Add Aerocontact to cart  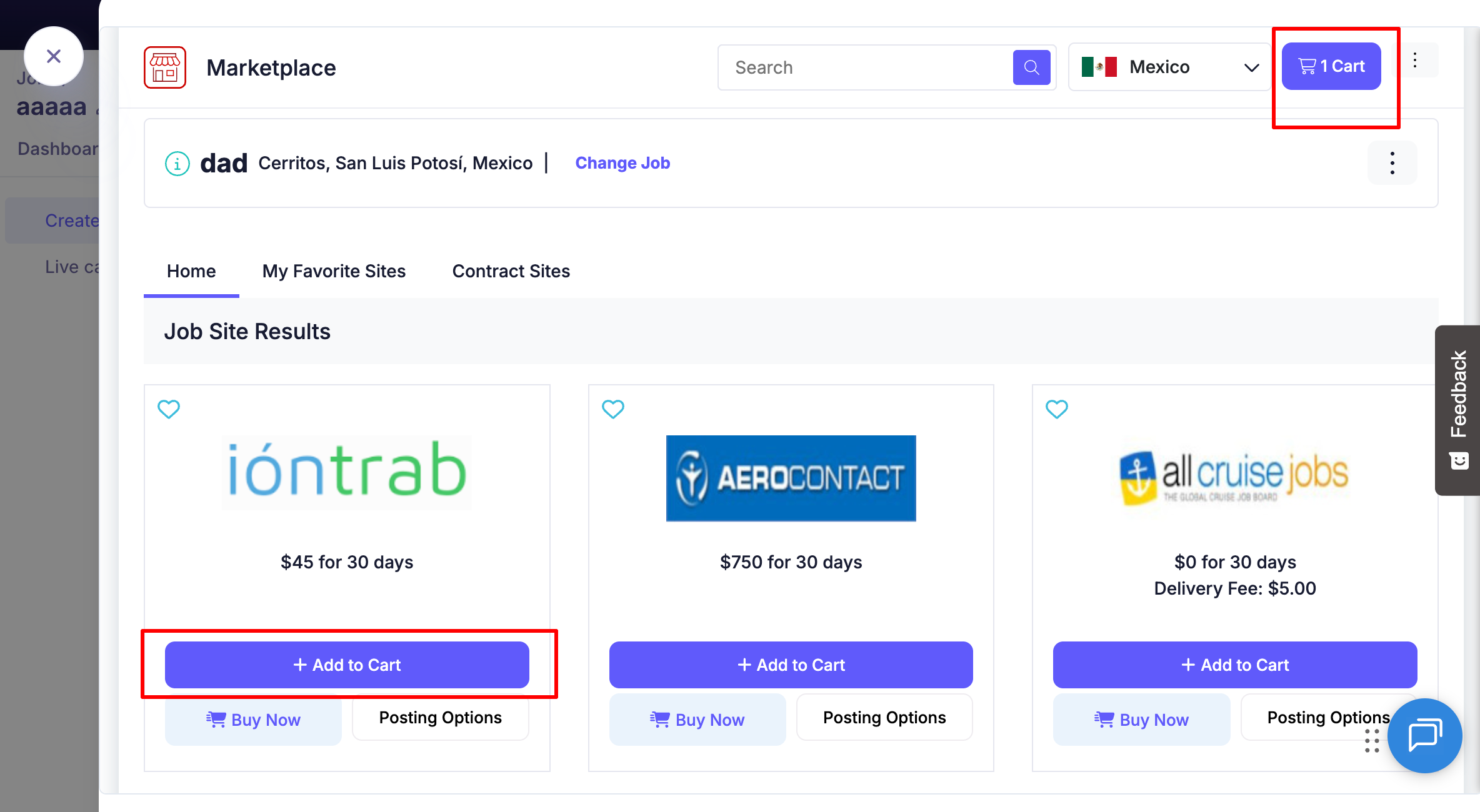(791, 665)
